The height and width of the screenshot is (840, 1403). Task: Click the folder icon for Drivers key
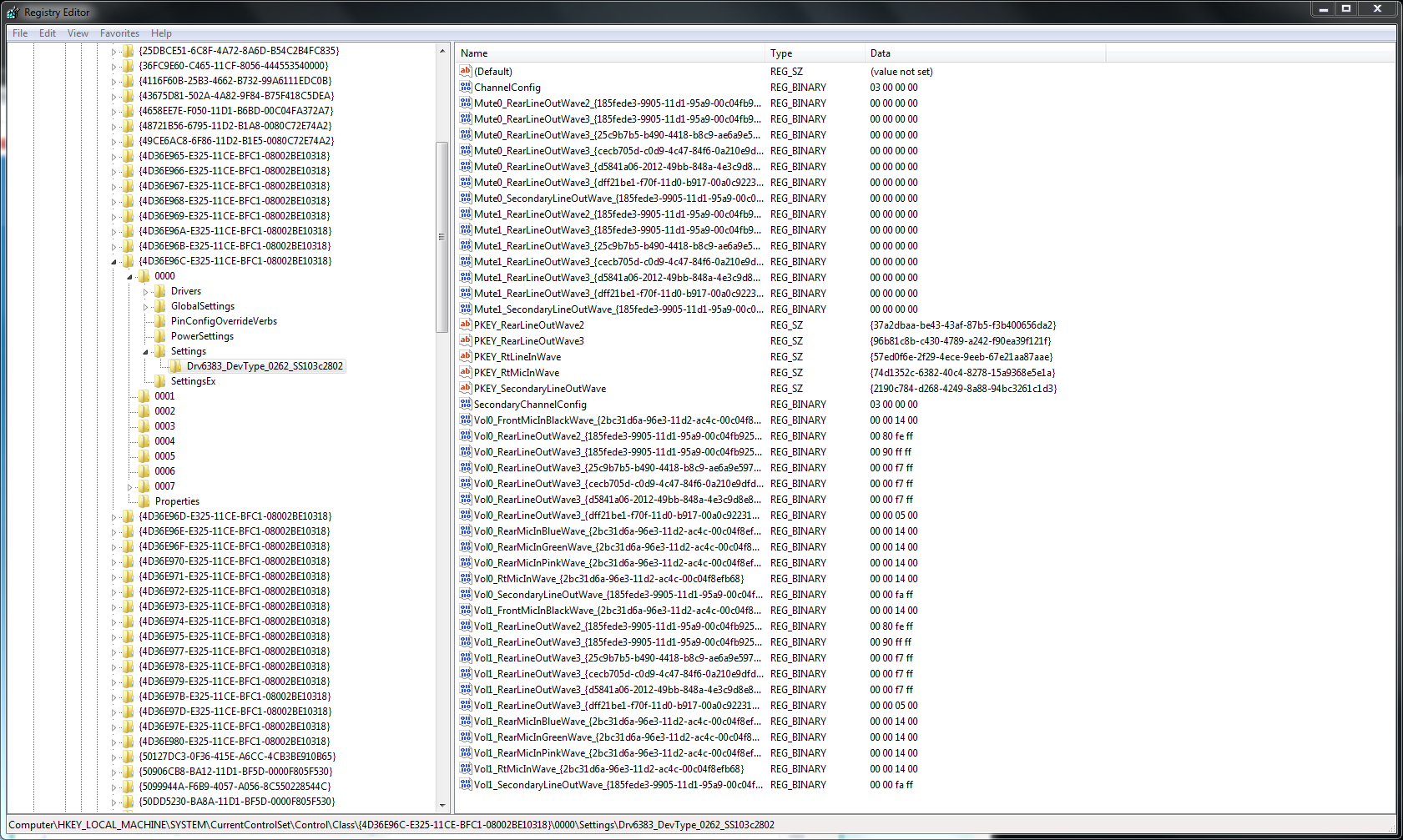pos(160,291)
